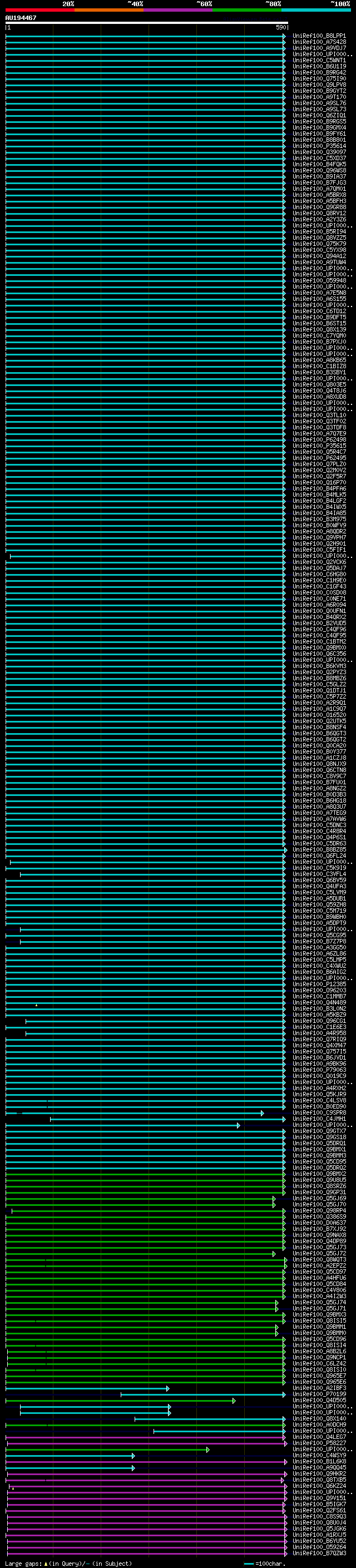Click the orange ~40% identity legend segment
This screenshot has height=1568, width=356.
[x=109, y=10]
